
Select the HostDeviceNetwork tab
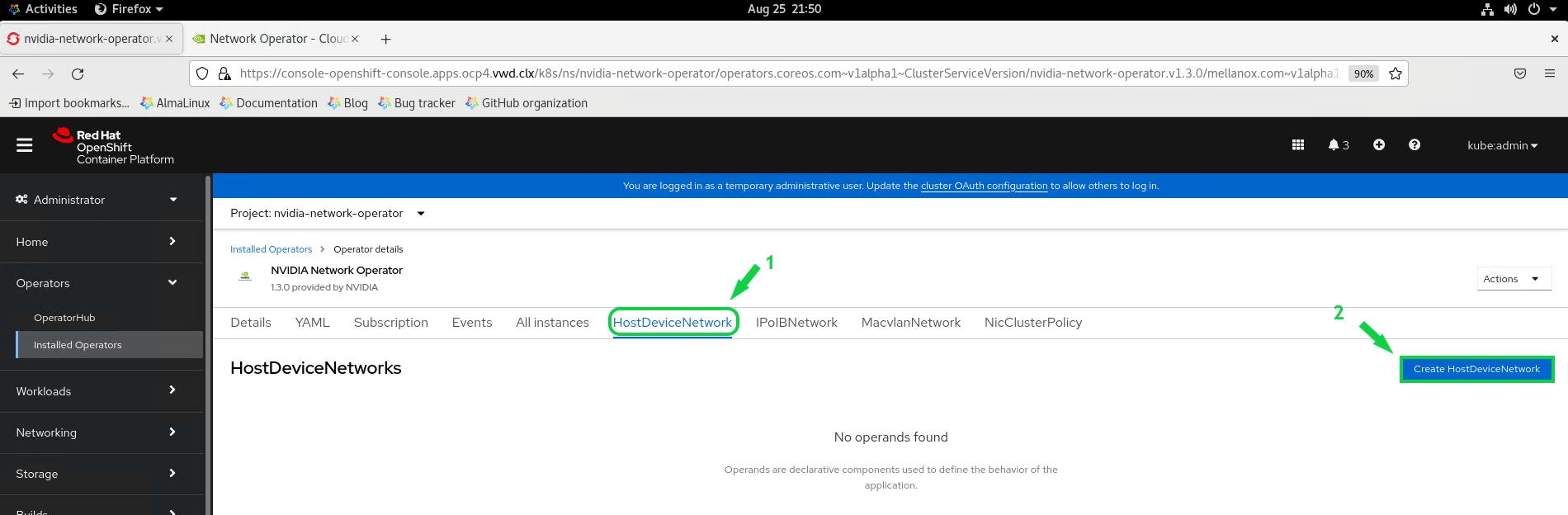coord(673,323)
